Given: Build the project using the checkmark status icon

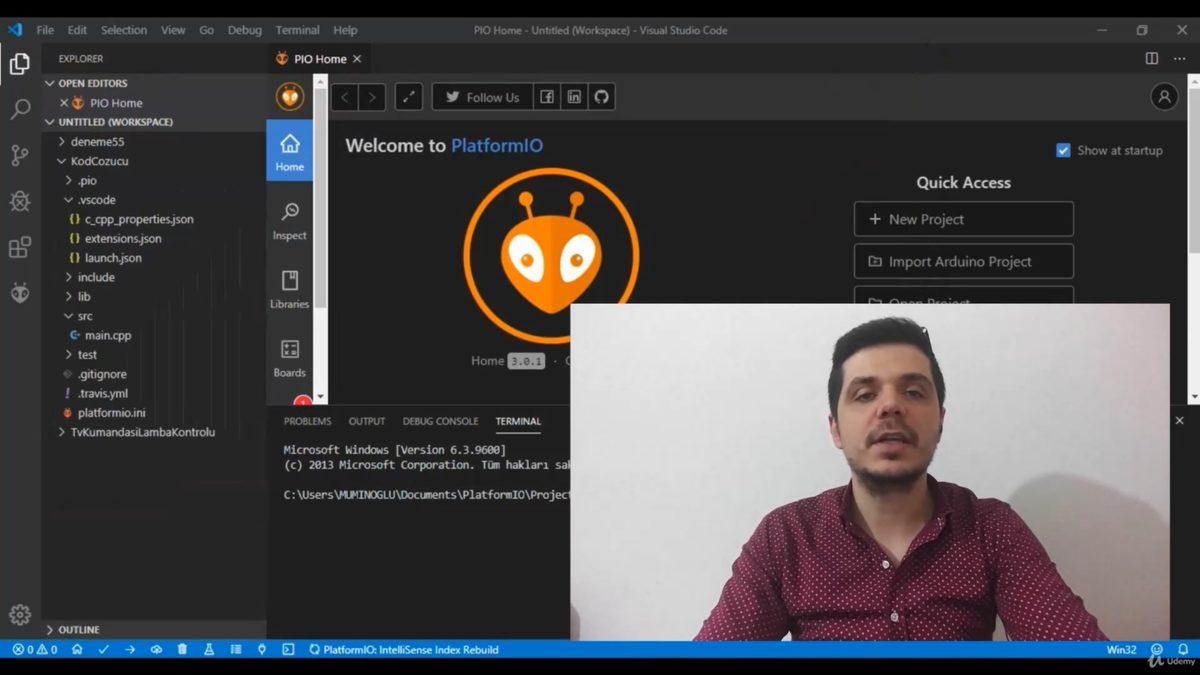Looking at the screenshot, I should [x=103, y=649].
